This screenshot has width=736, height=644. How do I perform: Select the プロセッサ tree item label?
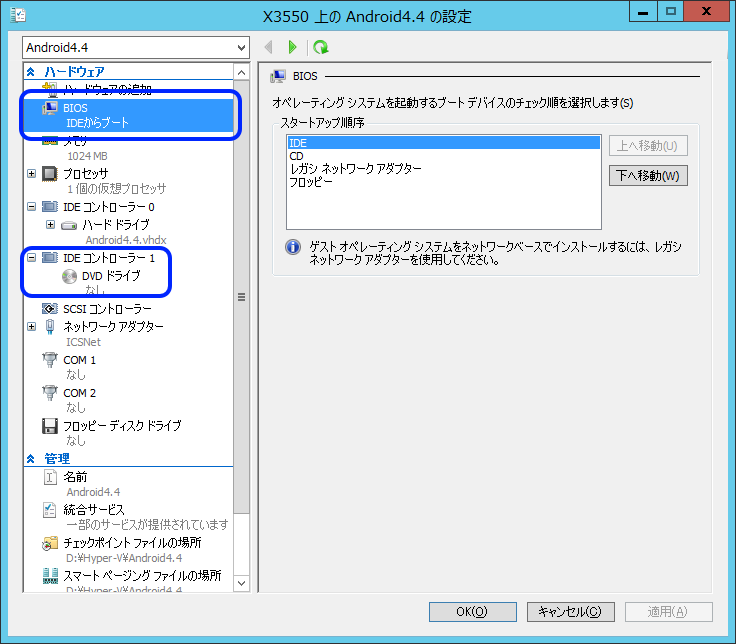[85, 174]
